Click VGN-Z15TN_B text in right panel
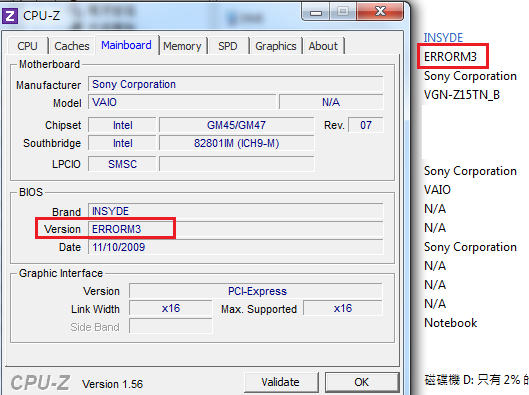The image size is (529, 395). tap(462, 95)
